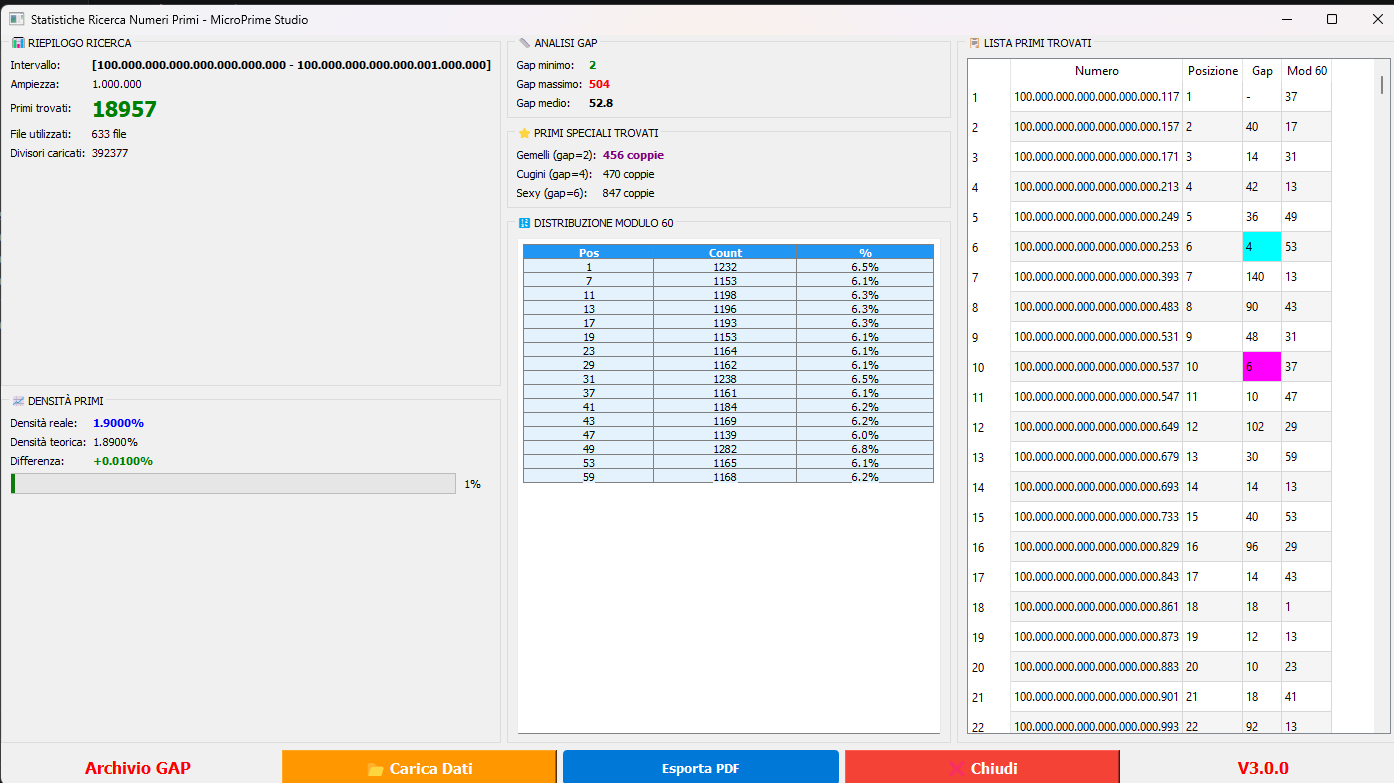Click the Pos header in modulo table
The image size is (1394, 783).
[x=589, y=252]
